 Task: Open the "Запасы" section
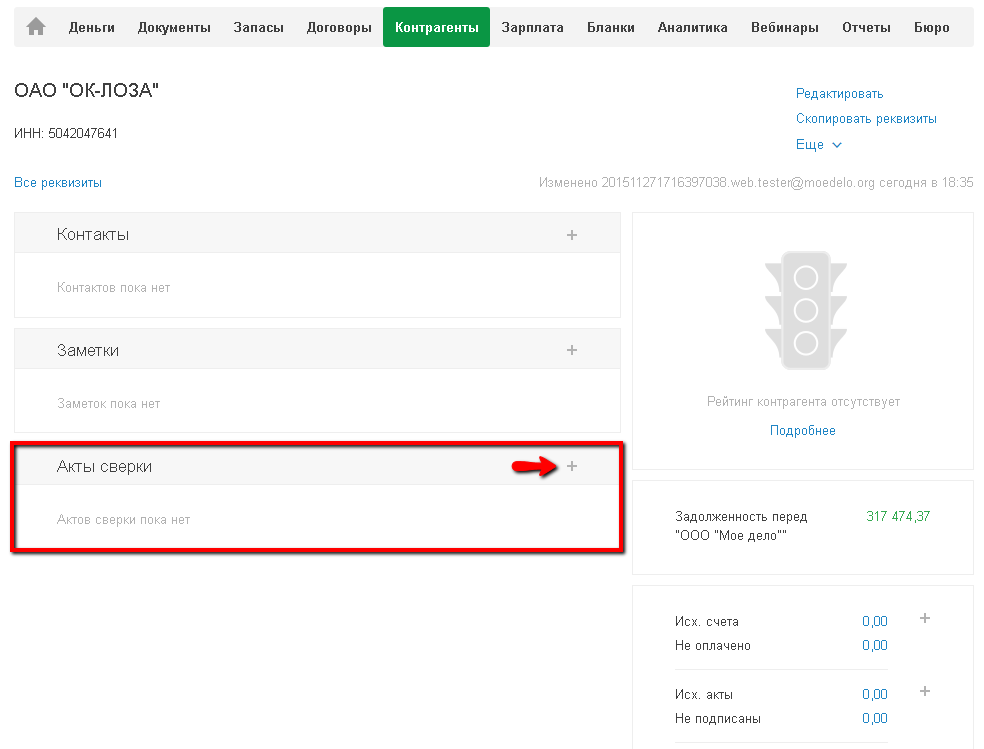pyautogui.click(x=258, y=28)
